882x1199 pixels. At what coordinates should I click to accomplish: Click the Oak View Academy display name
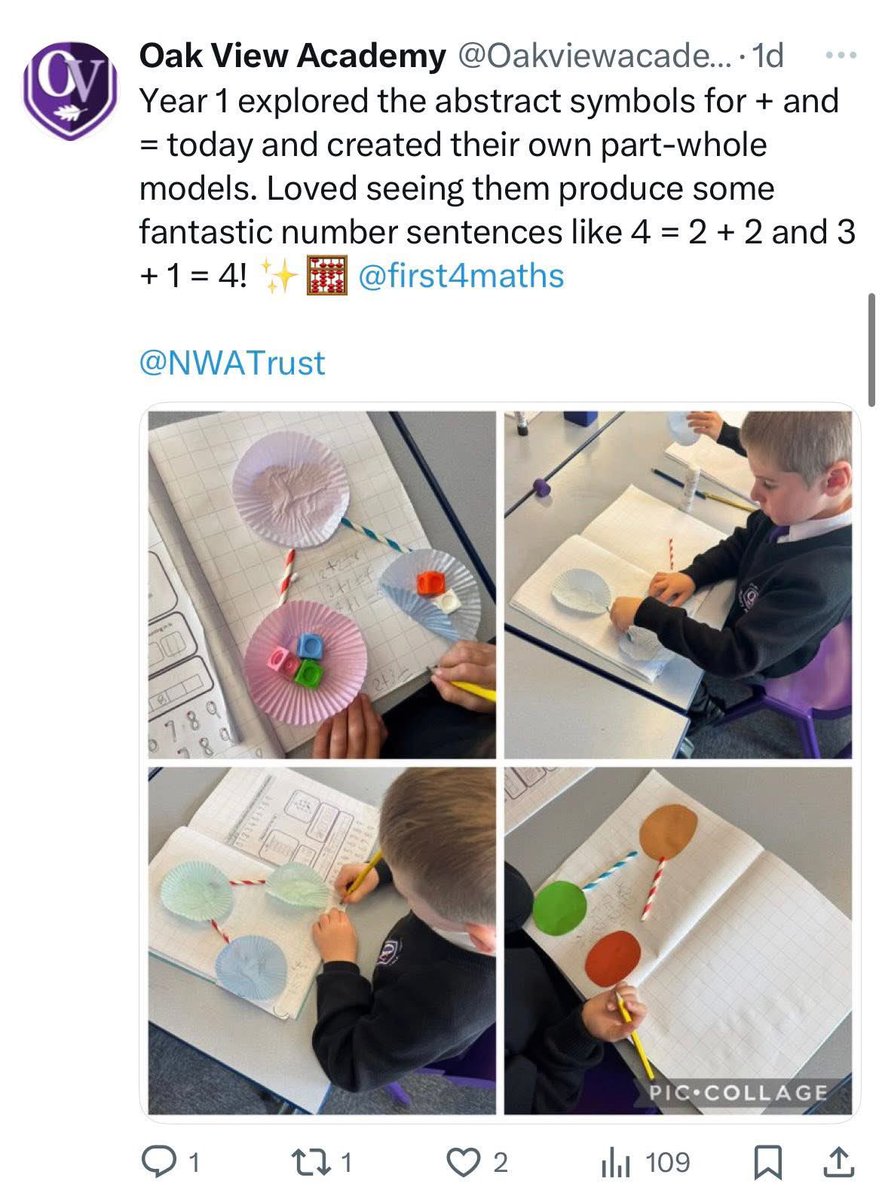coord(292,56)
